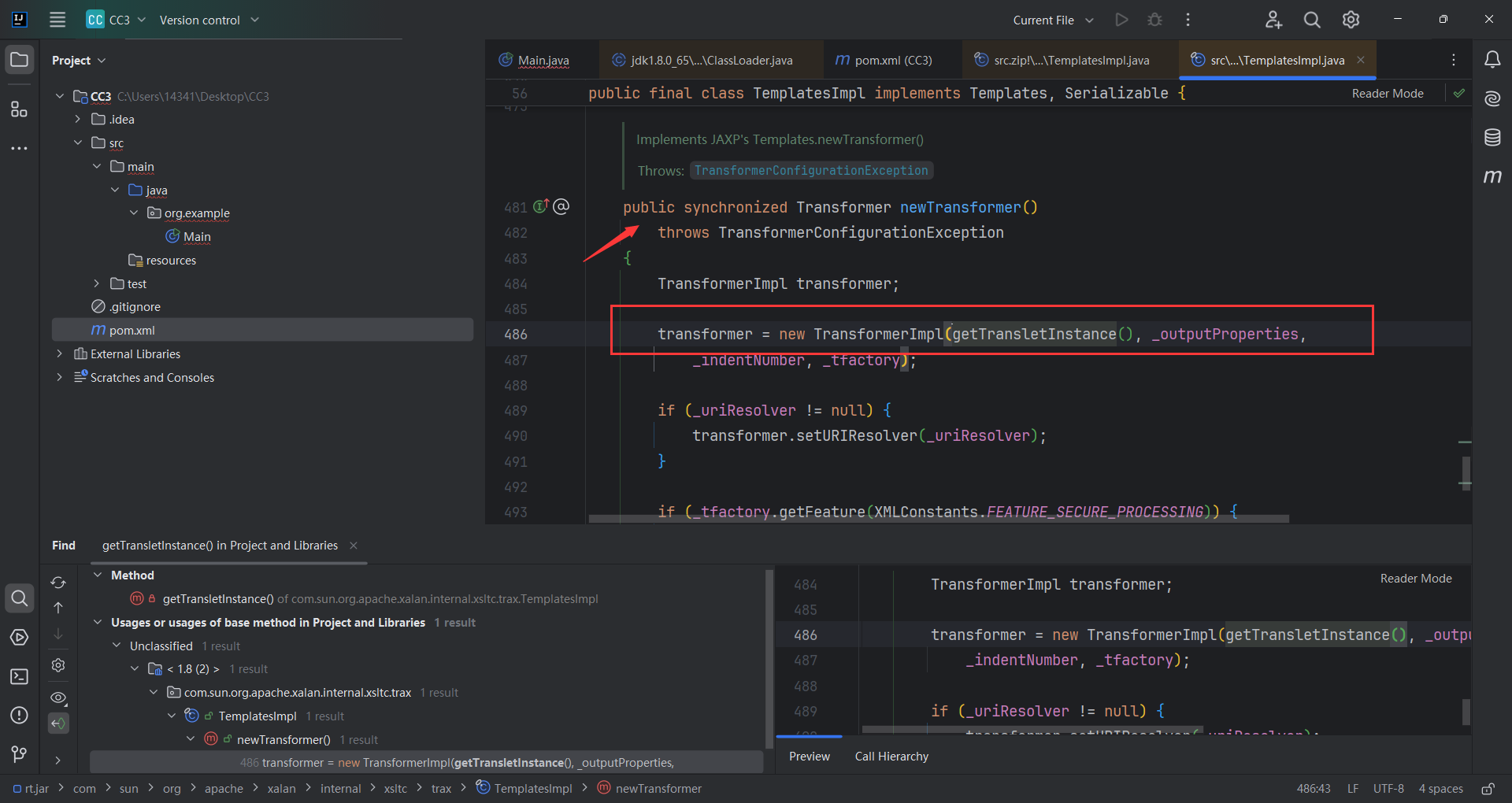Screen dimensions: 1512x803
Task: Open the Version control dropdown
Action: click(x=209, y=20)
